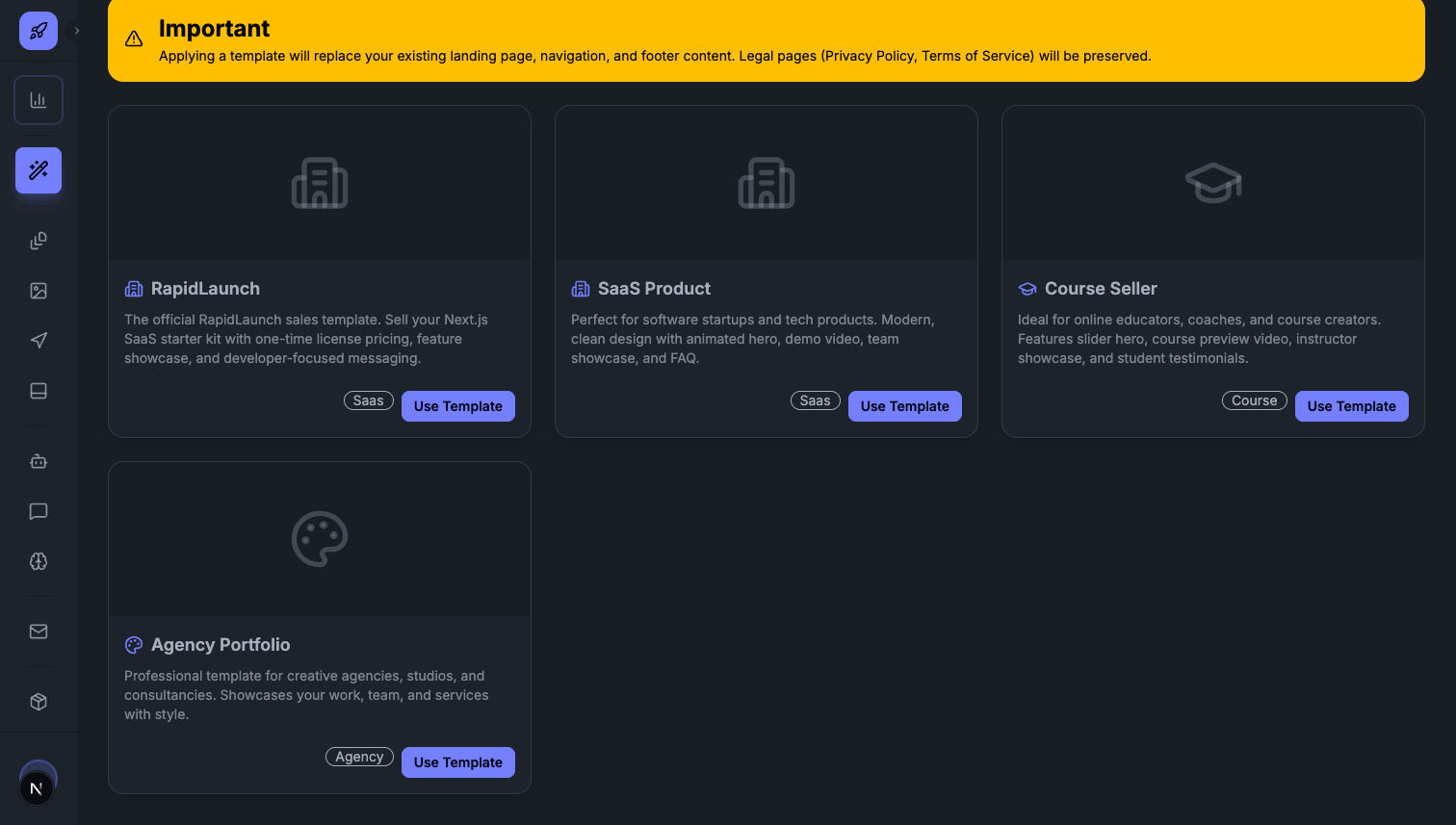
Task: Click the RapidLaunch preview building thumbnail
Action: pyautogui.click(x=320, y=183)
